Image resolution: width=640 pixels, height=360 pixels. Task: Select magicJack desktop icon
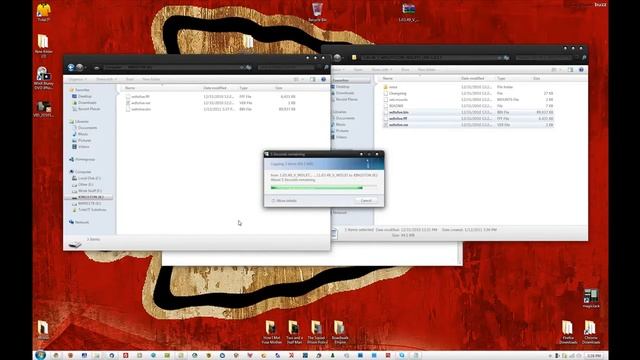click(x=591, y=298)
